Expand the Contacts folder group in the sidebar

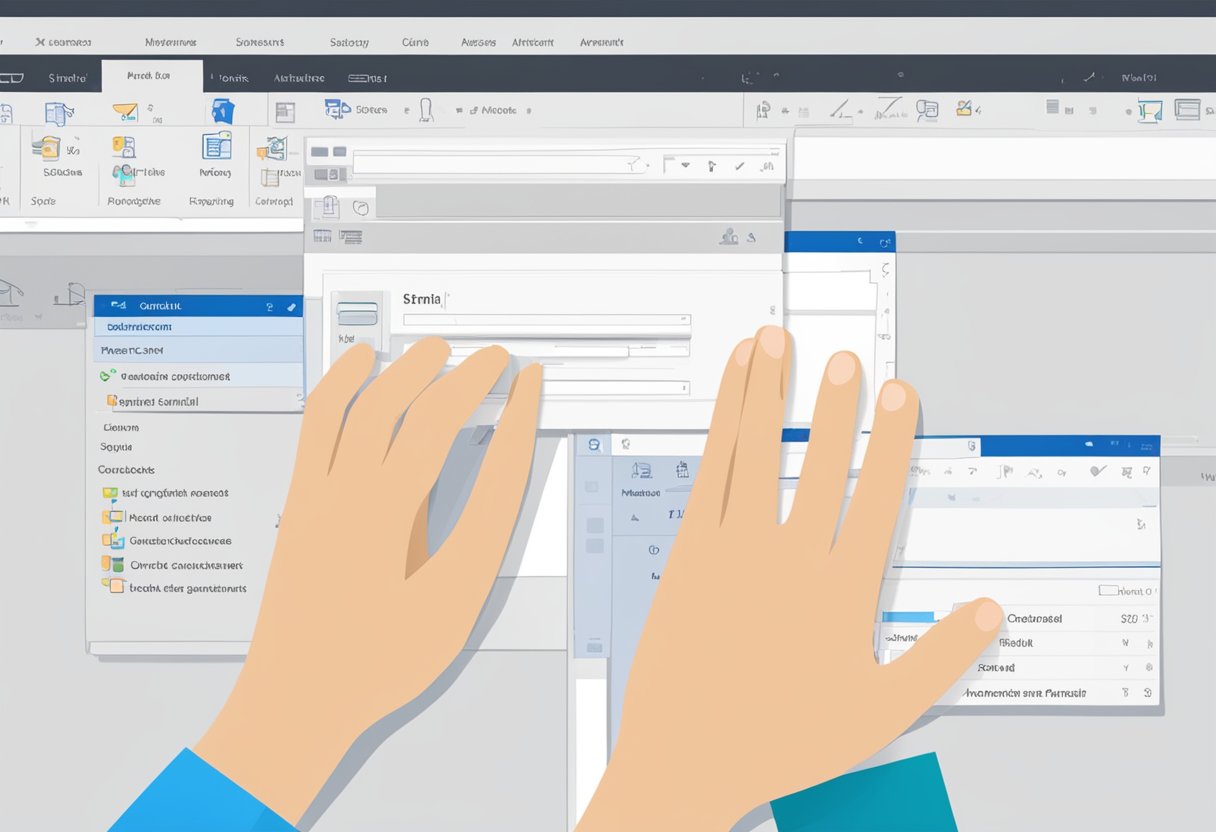[x=125, y=469]
